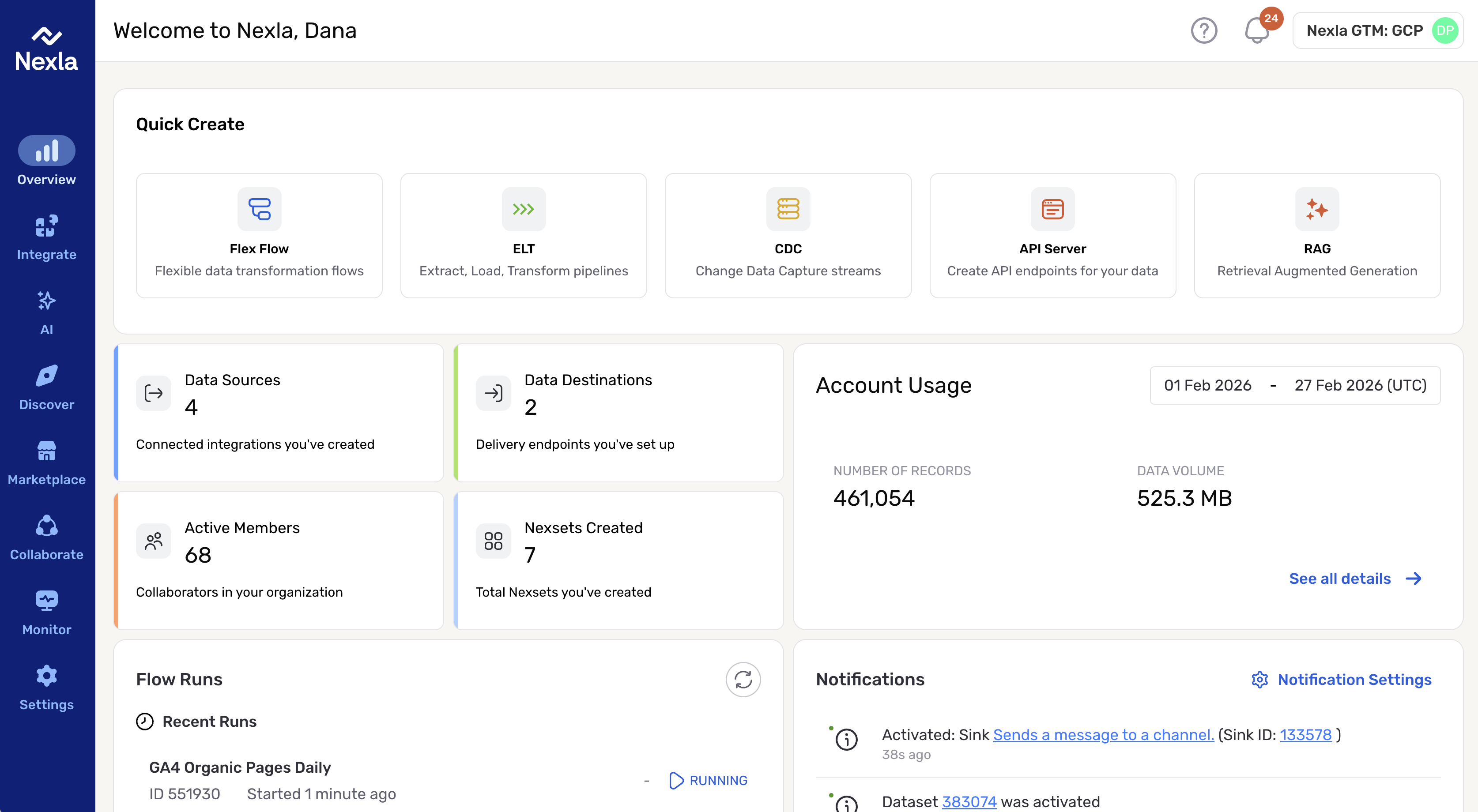This screenshot has width=1478, height=812.
Task: Create a new Flex Flow
Action: pos(259,235)
